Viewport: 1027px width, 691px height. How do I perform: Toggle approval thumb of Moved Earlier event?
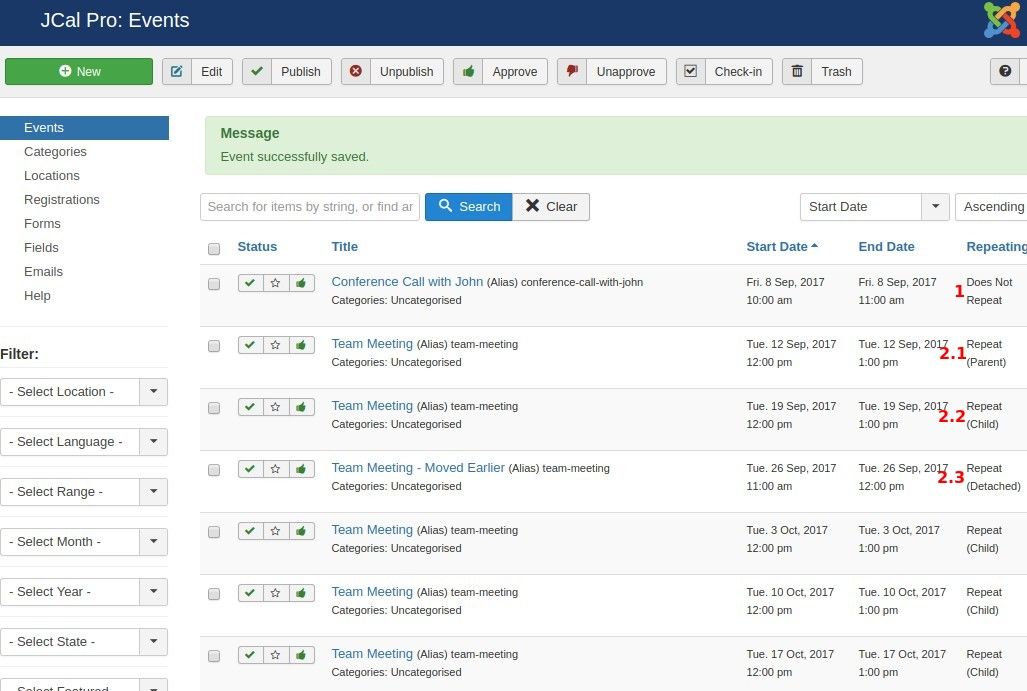pyautogui.click(x=301, y=469)
